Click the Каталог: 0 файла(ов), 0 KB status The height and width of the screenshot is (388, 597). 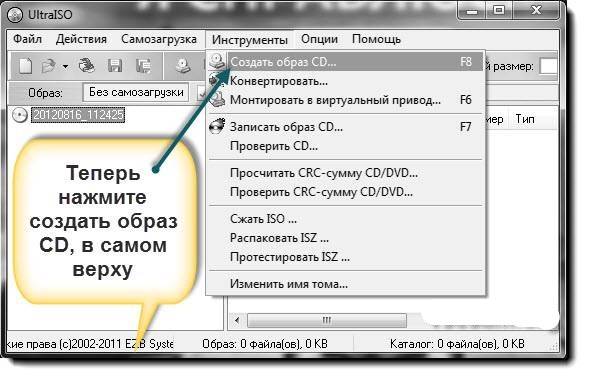[457, 344]
